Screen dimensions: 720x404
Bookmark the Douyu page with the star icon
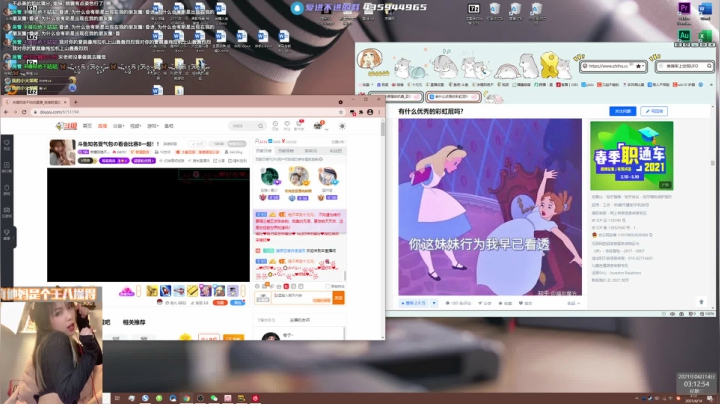coord(341,112)
